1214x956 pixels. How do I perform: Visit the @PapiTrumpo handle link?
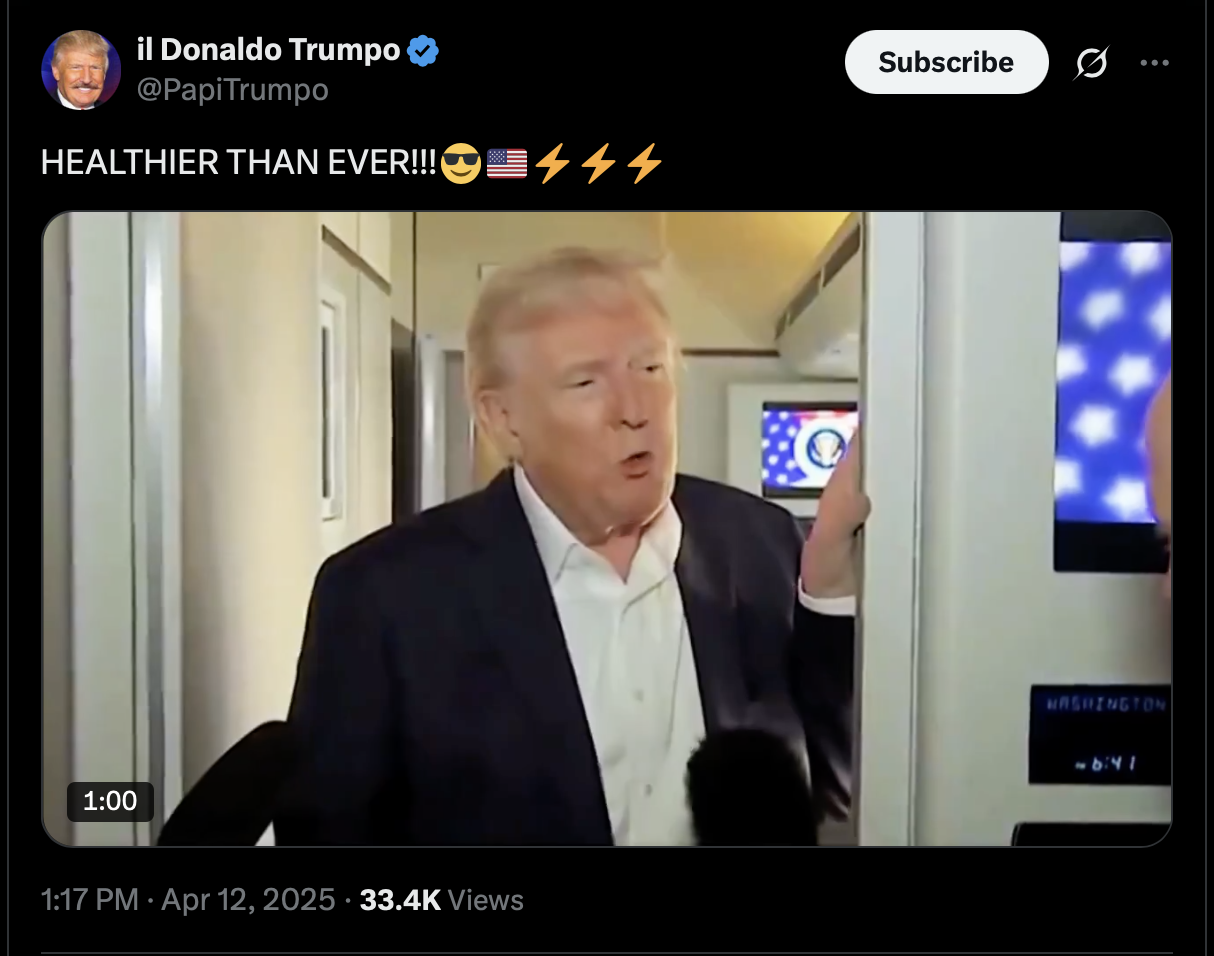click(232, 90)
